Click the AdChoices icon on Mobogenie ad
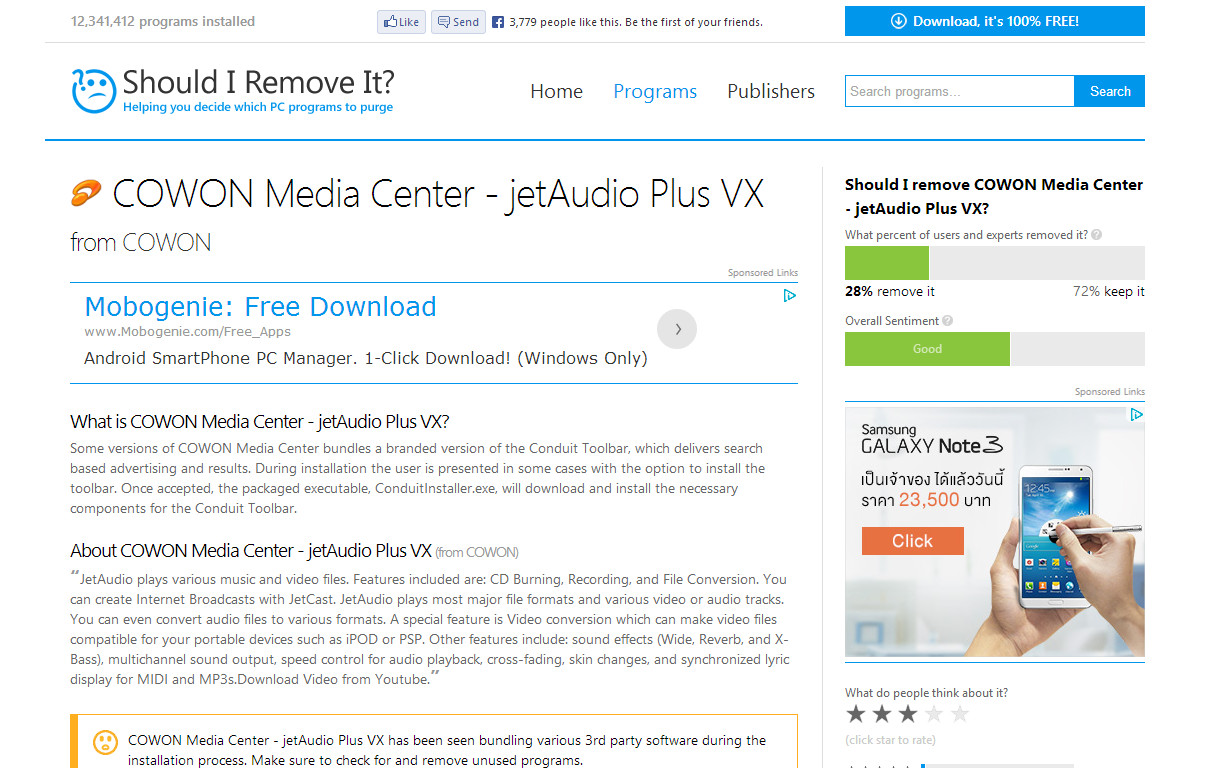The width and height of the screenshot is (1221, 768). tap(789, 296)
